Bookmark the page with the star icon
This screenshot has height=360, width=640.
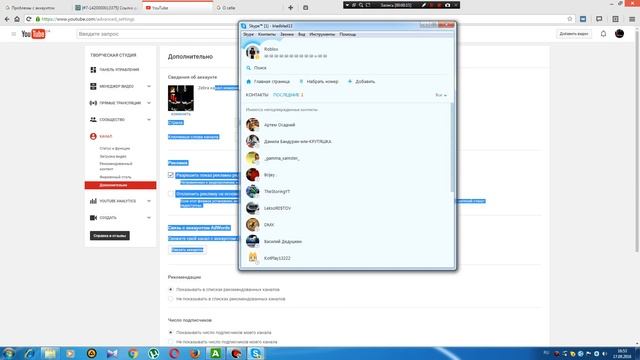click(x=570, y=19)
